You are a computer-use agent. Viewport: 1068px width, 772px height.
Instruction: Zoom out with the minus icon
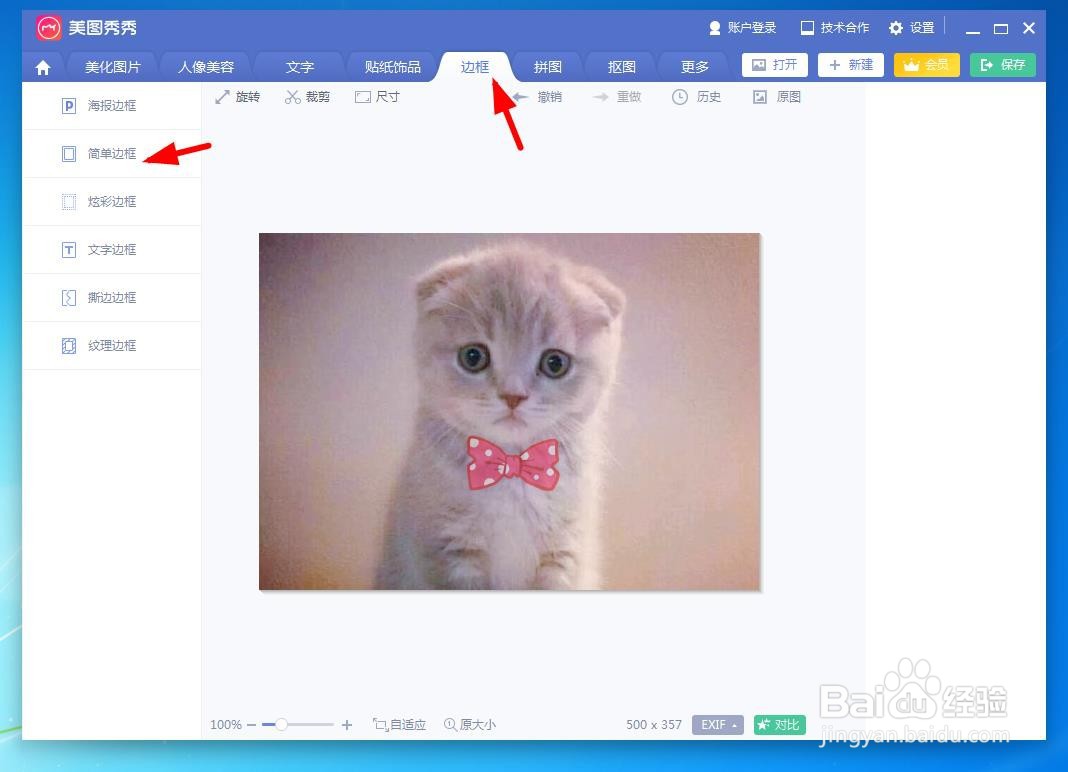[x=251, y=725]
